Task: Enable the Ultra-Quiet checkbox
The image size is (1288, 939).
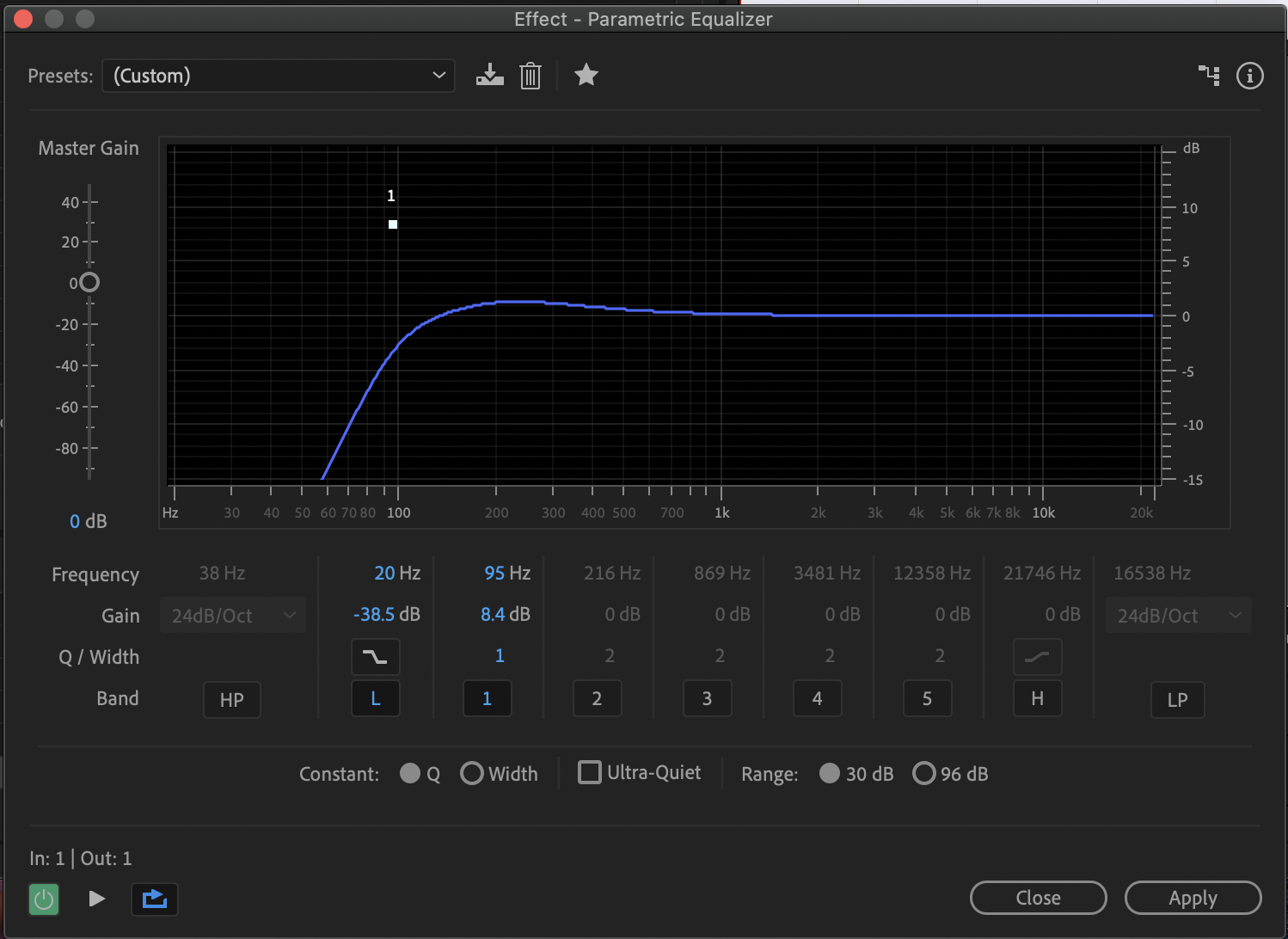Action: 590,772
